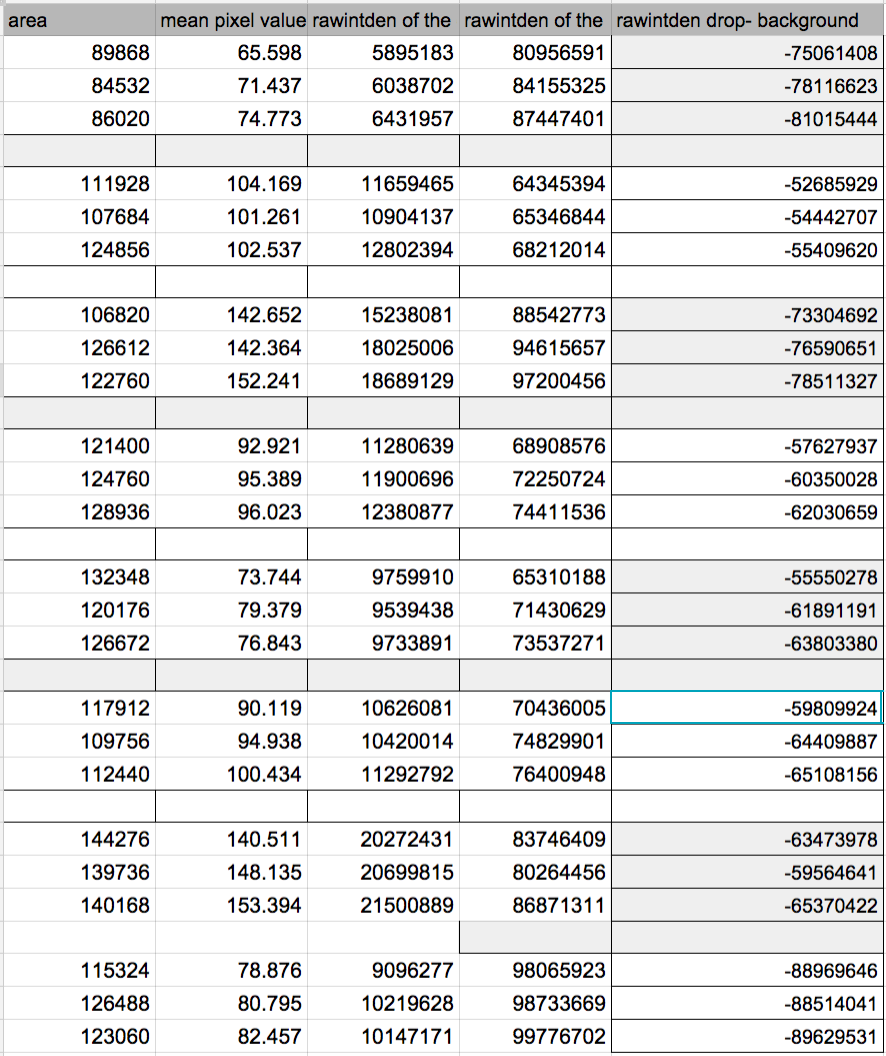Screen dimensions: 886x1056
Task: Select the cell with value 18025006
Action: click(x=383, y=348)
